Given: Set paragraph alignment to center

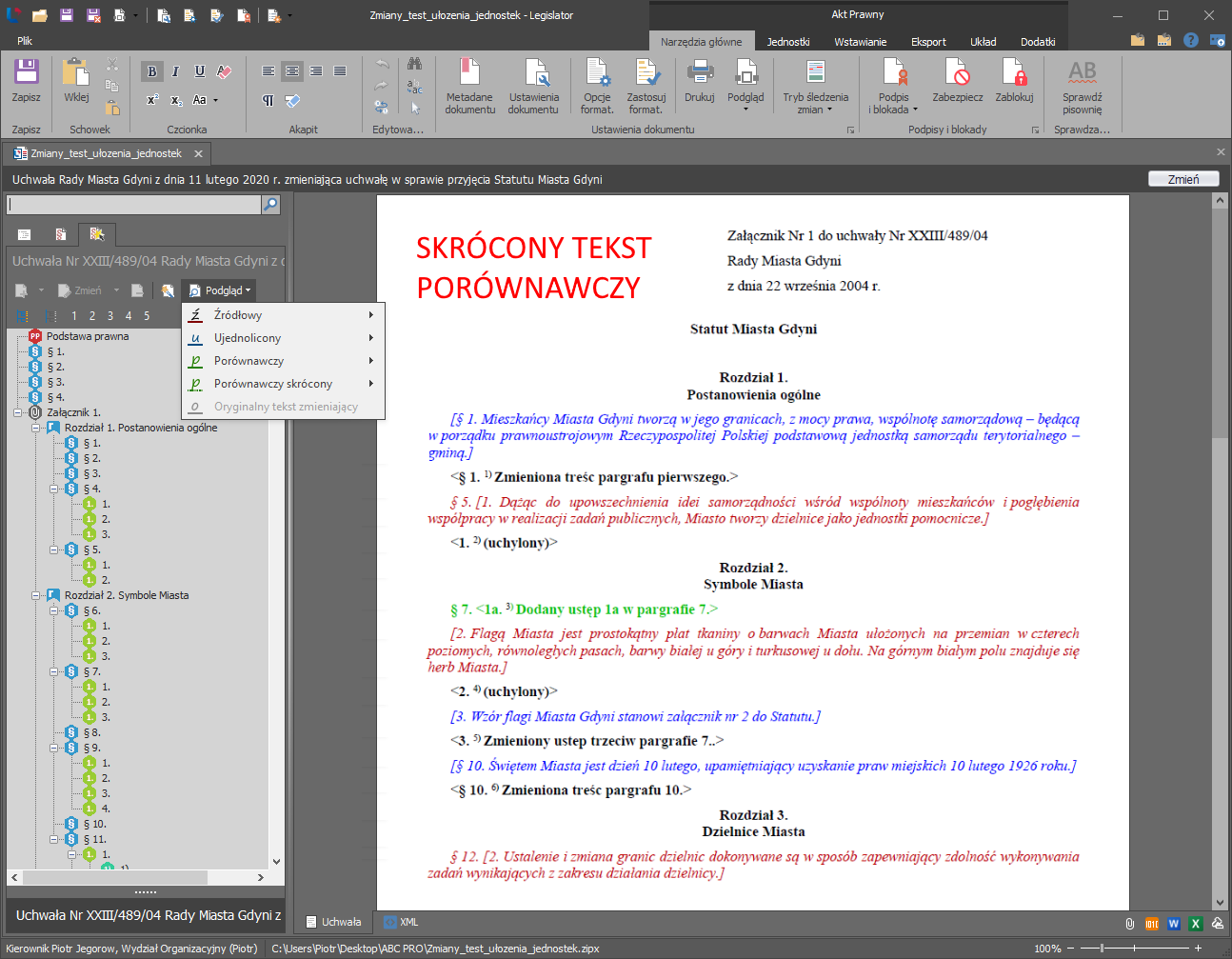Looking at the screenshot, I should pyautogui.click(x=292, y=71).
